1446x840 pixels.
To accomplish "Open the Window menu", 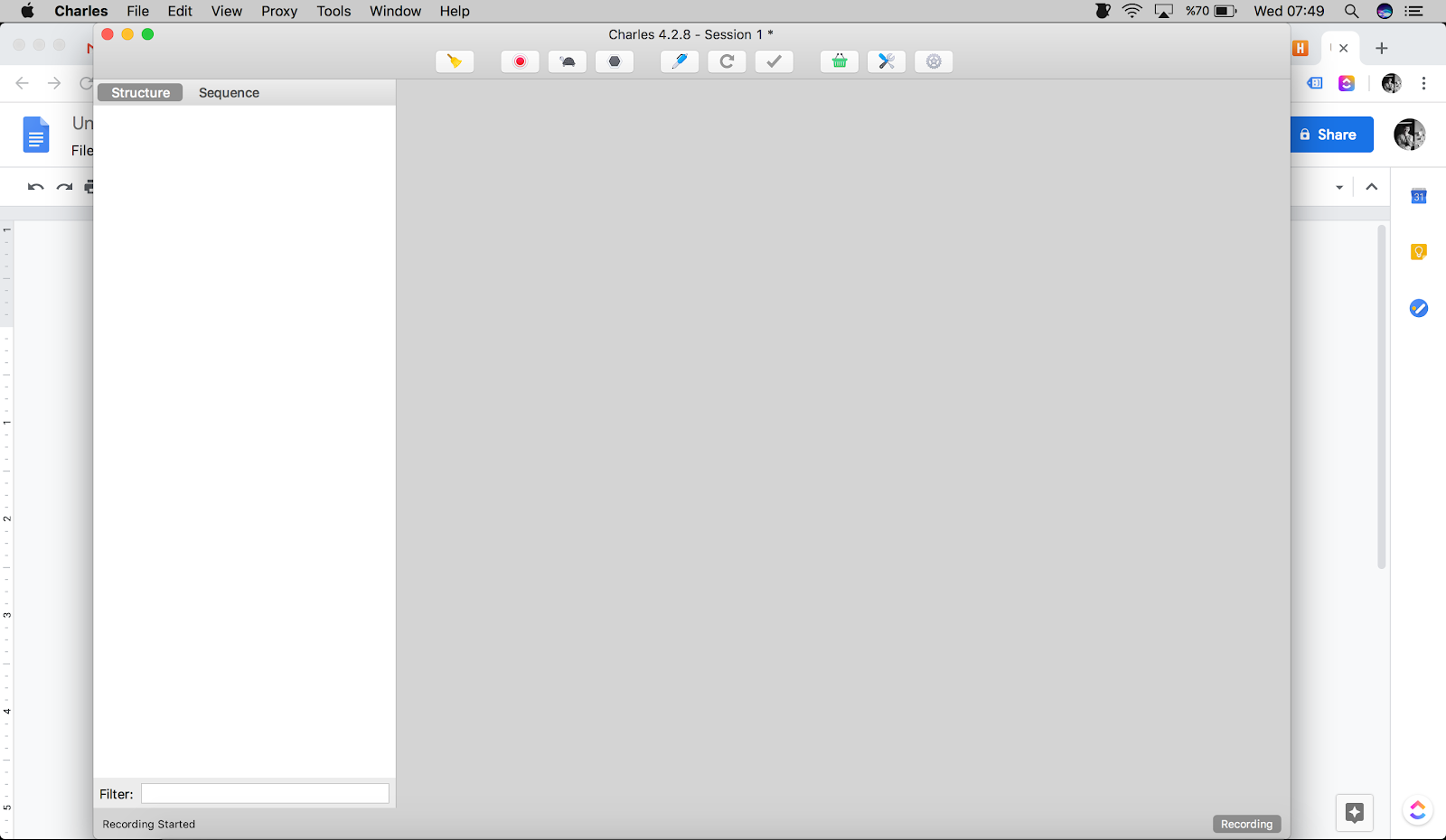I will 395,11.
